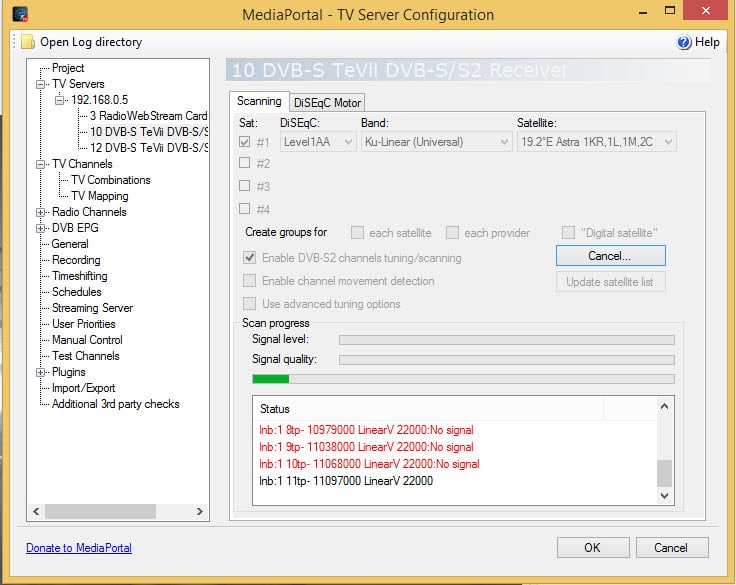Click the Cancel... scan button
This screenshot has width=736, height=585.
(x=611, y=256)
